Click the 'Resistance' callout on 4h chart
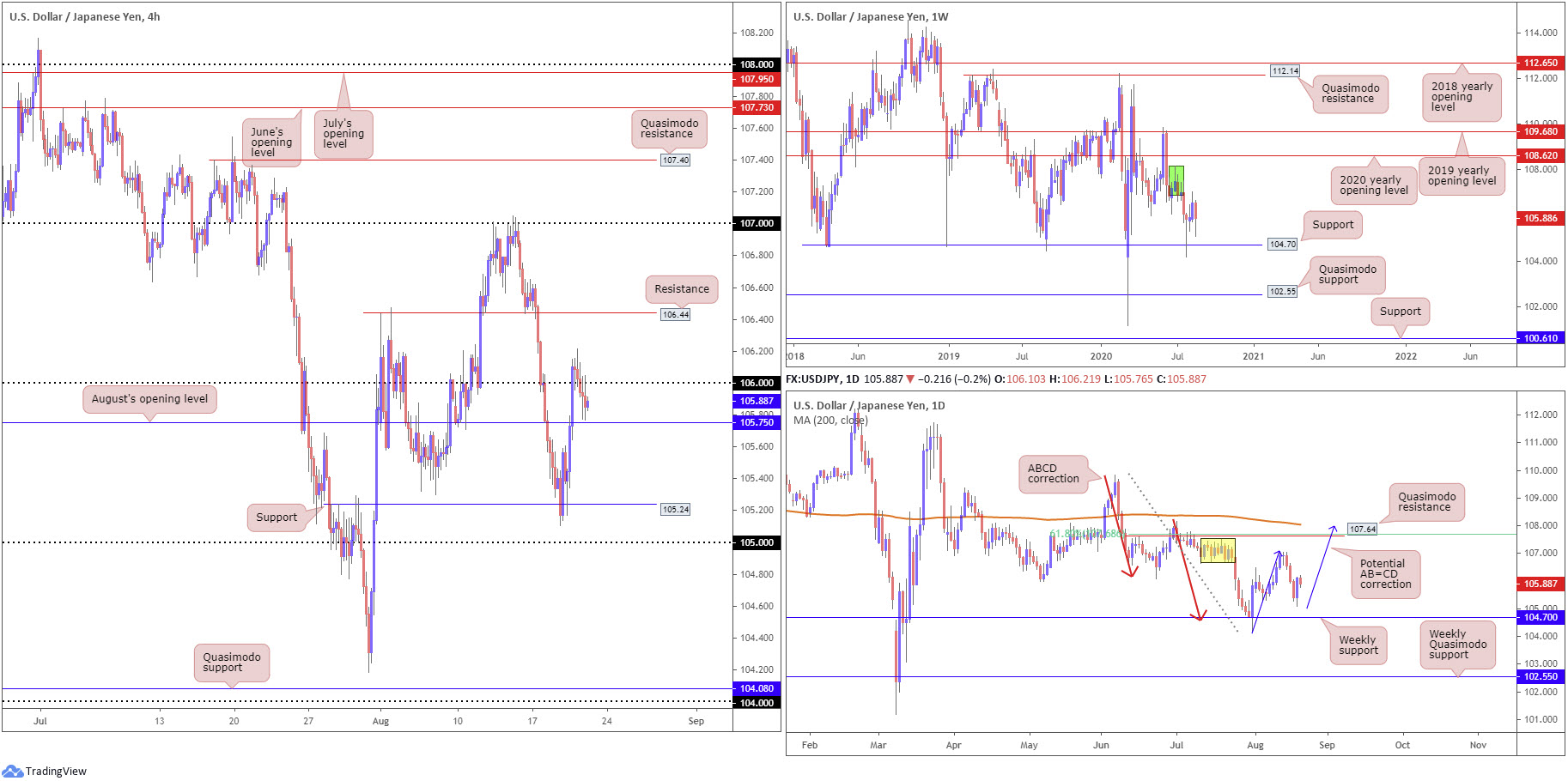The width and height of the screenshot is (1568, 781). [682, 289]
